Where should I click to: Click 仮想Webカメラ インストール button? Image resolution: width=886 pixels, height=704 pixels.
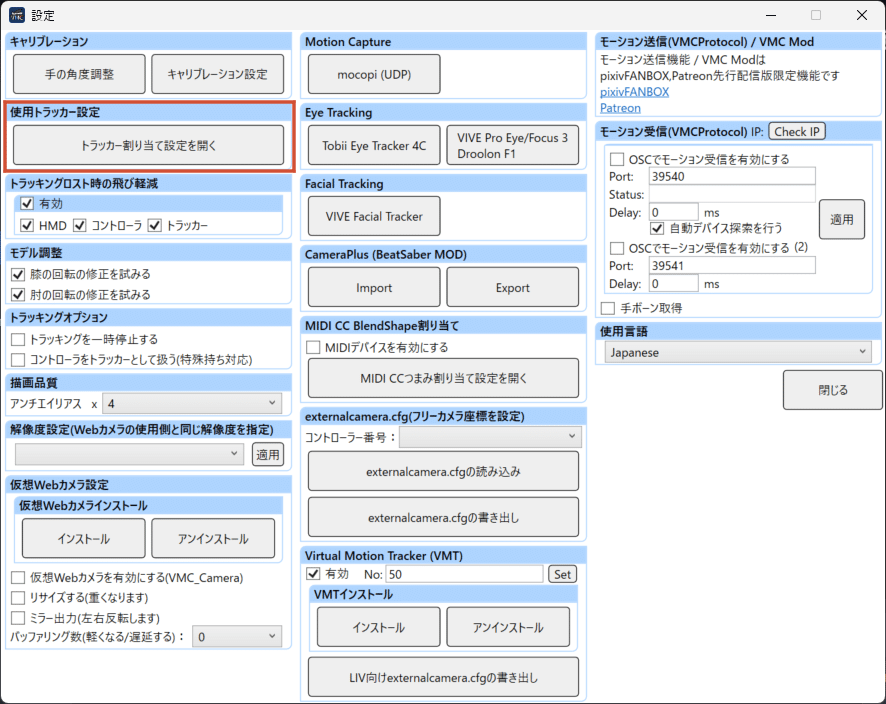coord(84,538)
